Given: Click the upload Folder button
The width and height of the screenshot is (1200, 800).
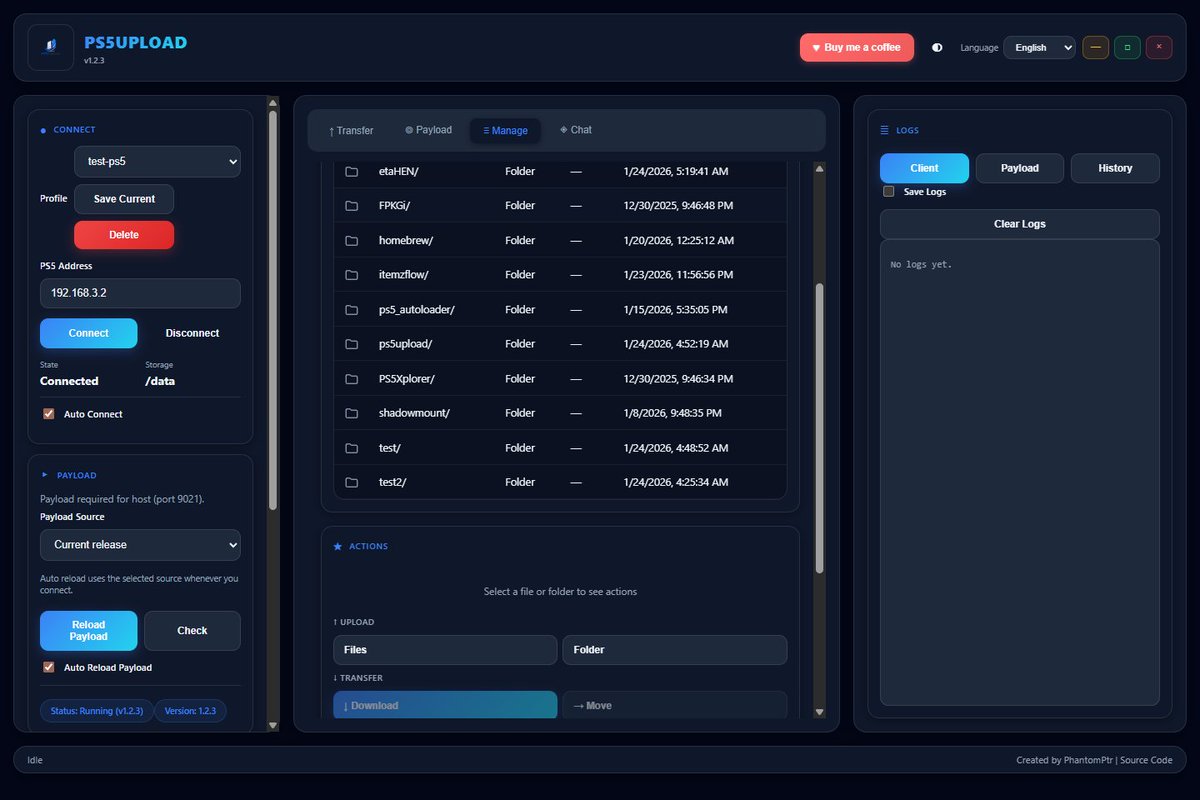Looking at the screenshot, I should coord(675,650).
